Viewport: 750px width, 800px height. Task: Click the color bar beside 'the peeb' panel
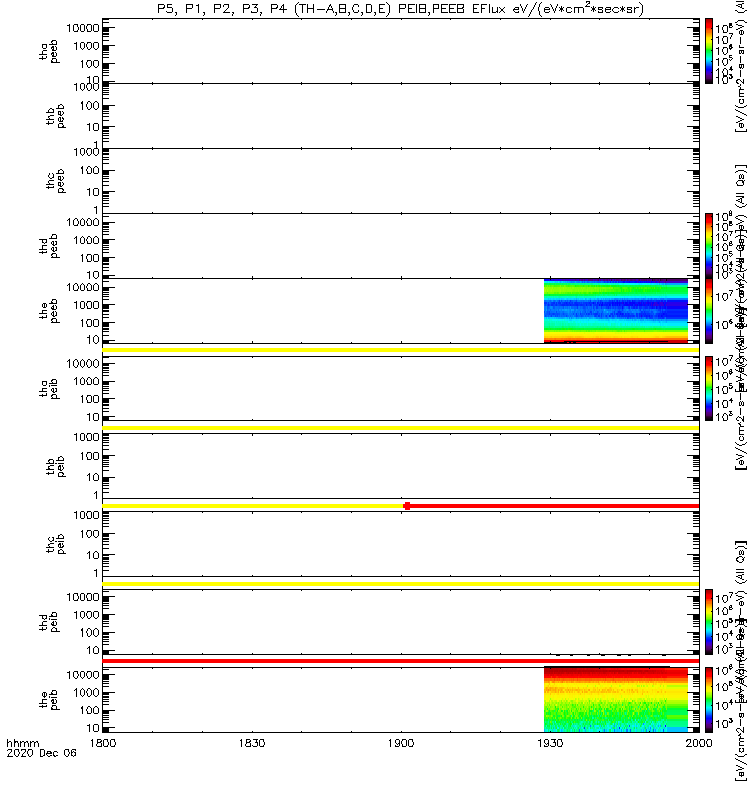(x=709, y=311)
